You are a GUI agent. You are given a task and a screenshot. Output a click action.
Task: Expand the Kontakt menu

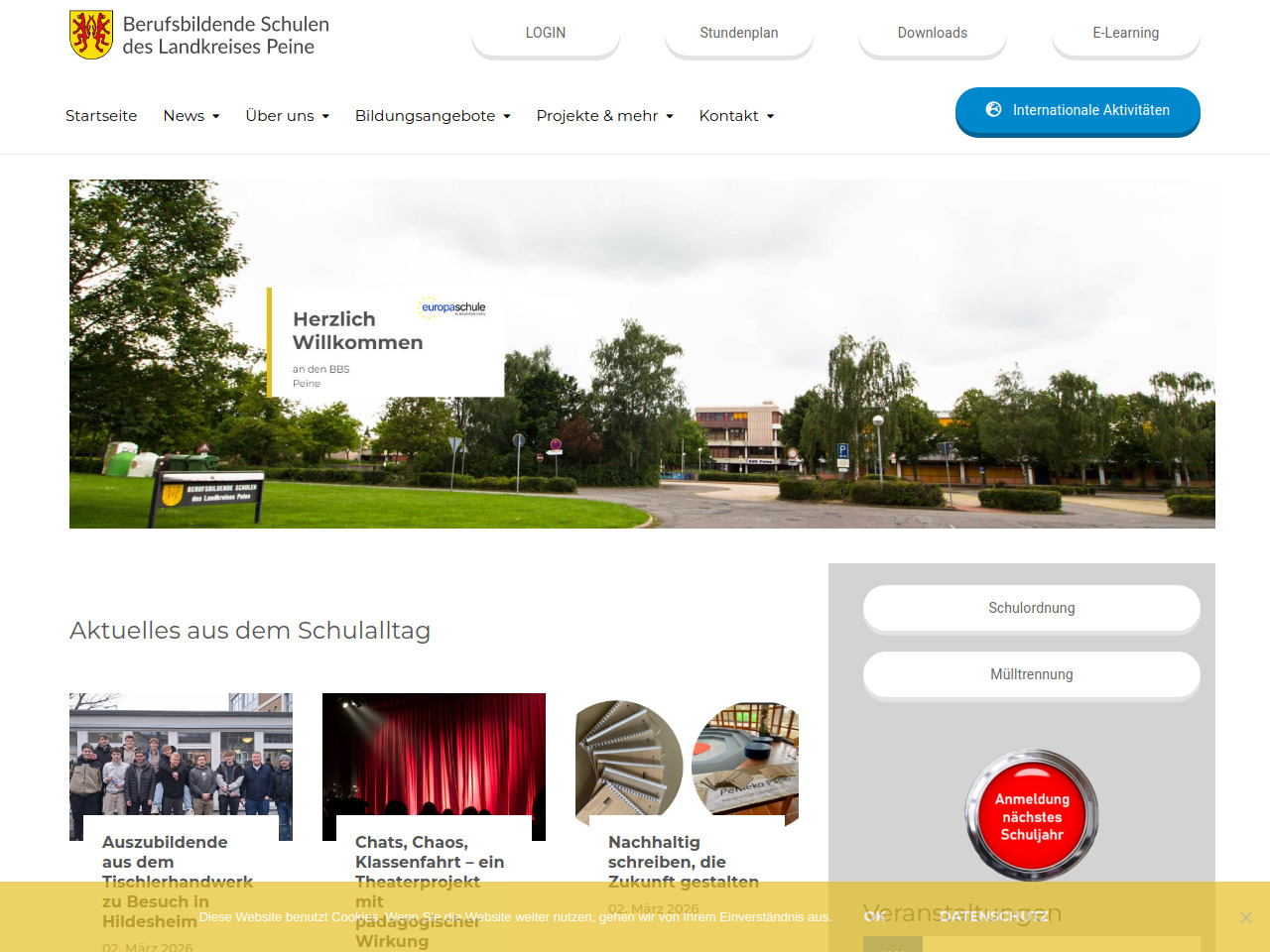click(736, 116)
